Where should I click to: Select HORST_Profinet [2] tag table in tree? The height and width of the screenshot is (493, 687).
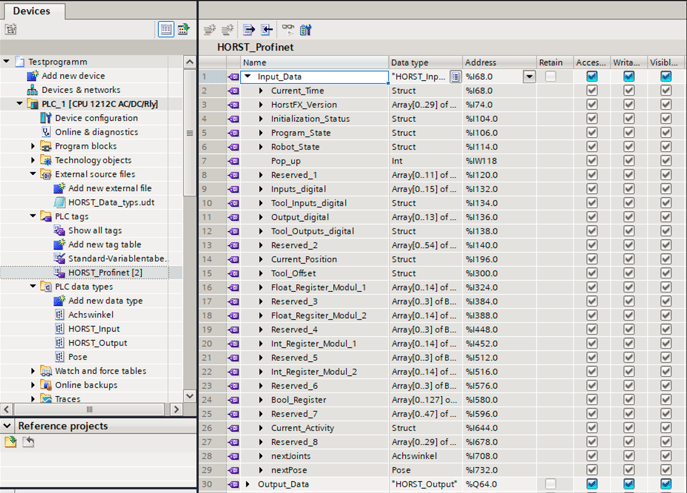pos(105,272)
